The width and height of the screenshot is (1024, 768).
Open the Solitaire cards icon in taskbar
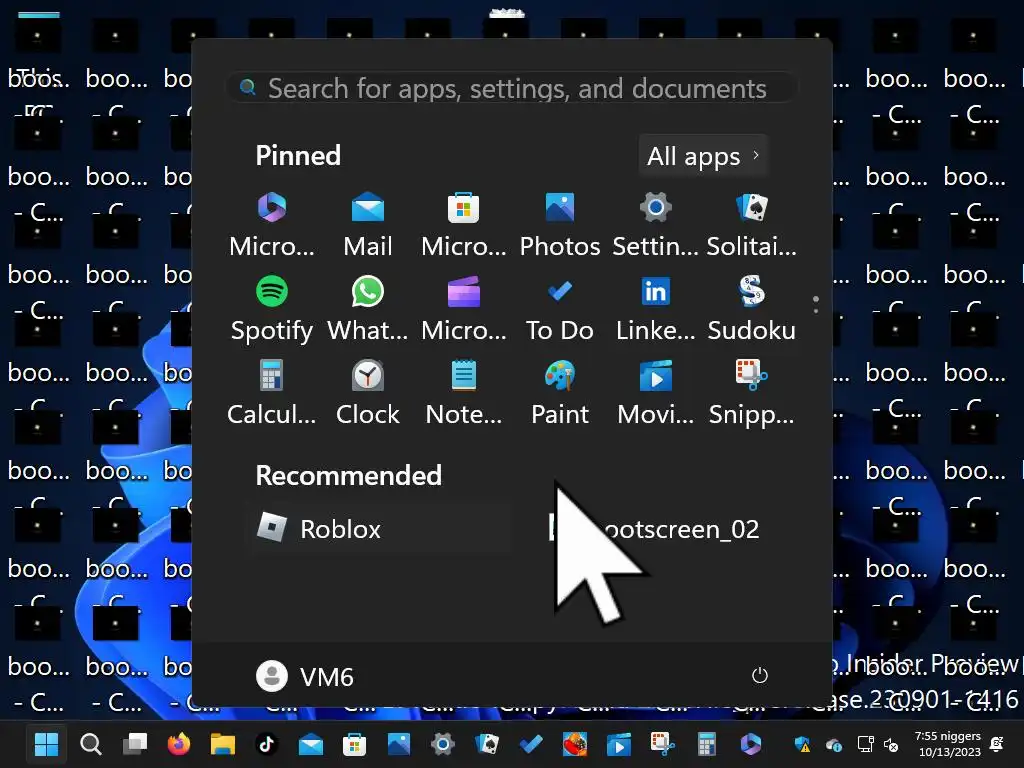tap(487, 744)
